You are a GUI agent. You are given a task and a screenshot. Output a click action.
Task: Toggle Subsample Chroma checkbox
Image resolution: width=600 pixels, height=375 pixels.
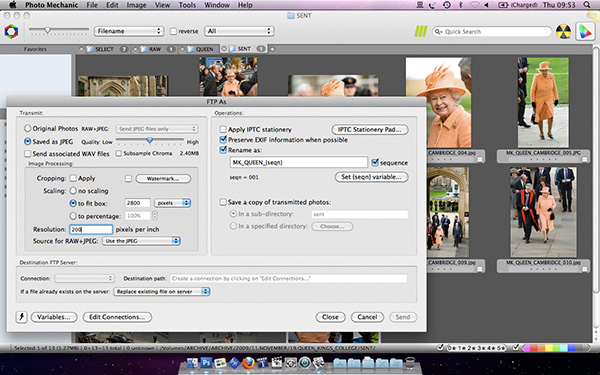point(119,153)
